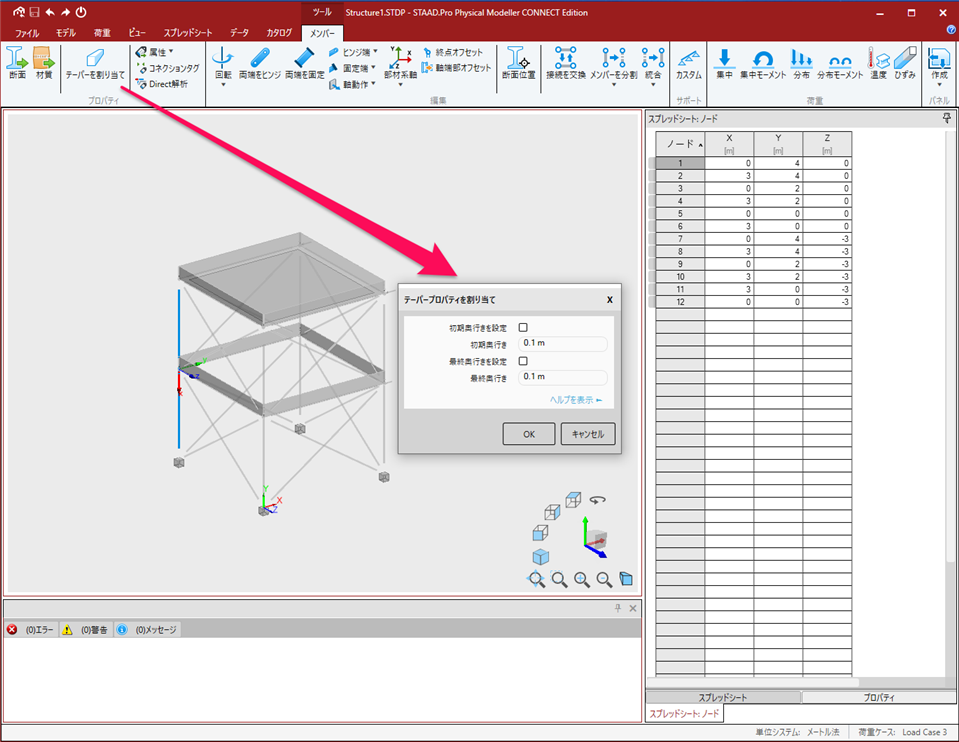
Task: Switch to the 荷重 ribbon tab
Action: pyautogui.click(x=102, y=33)
